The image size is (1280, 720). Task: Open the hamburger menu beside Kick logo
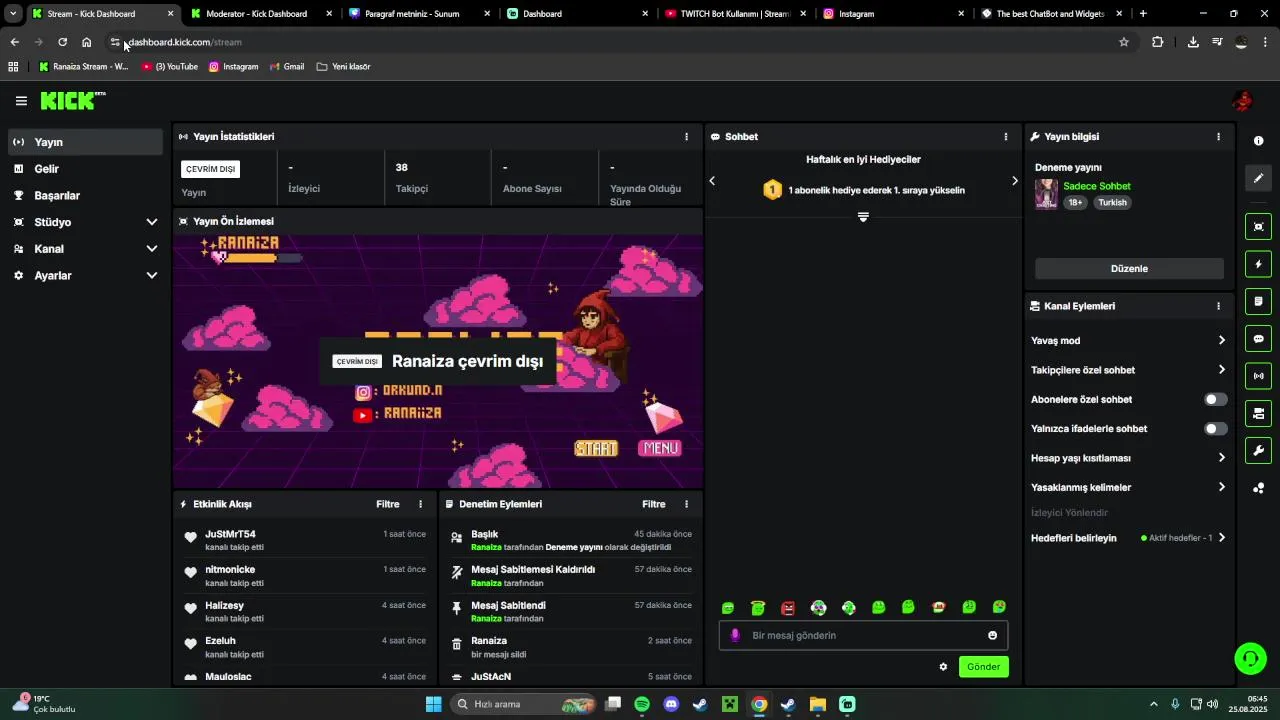coord(21,101)
